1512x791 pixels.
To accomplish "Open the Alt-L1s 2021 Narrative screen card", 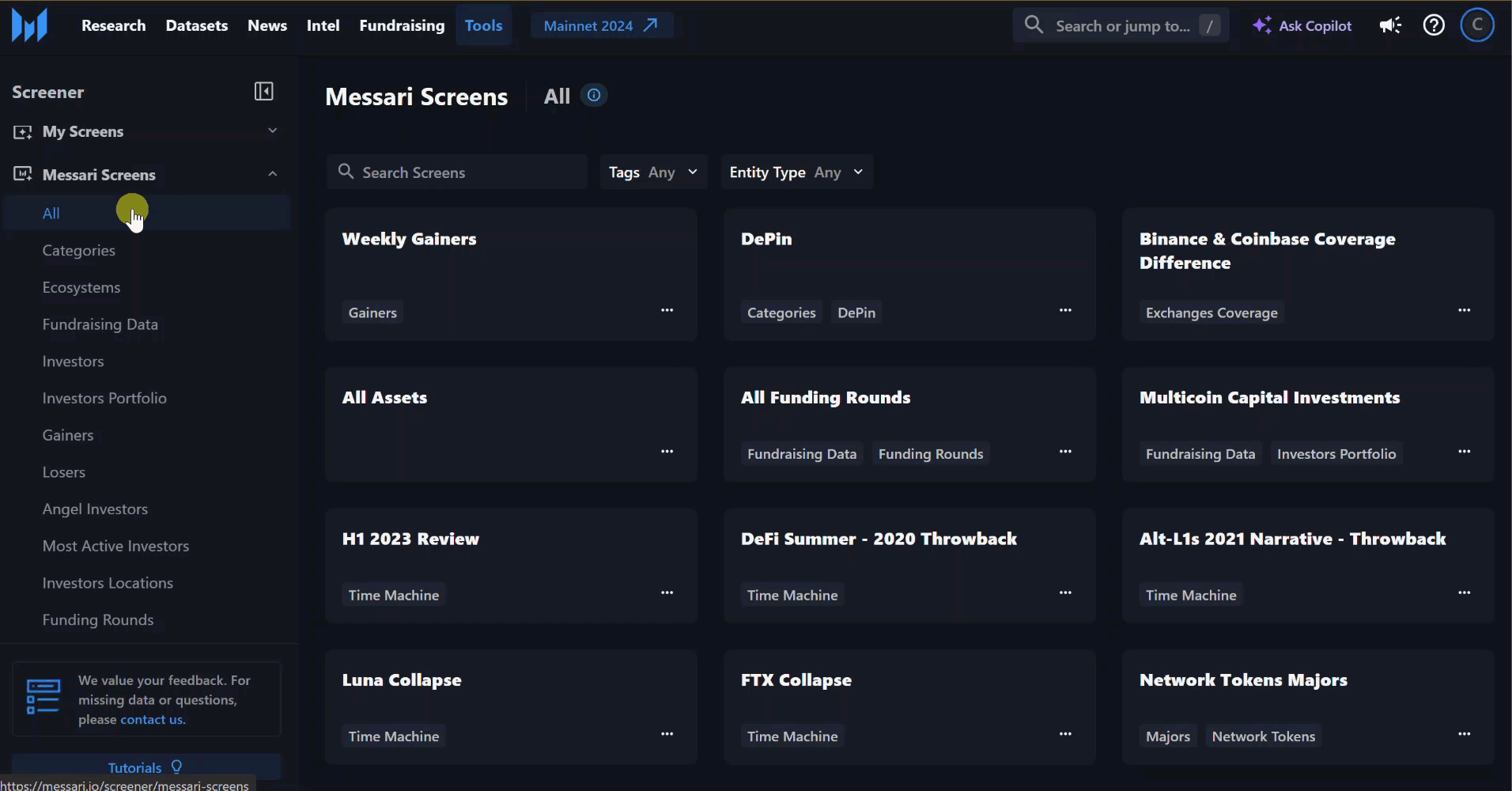I will [x=1308, y=566].
